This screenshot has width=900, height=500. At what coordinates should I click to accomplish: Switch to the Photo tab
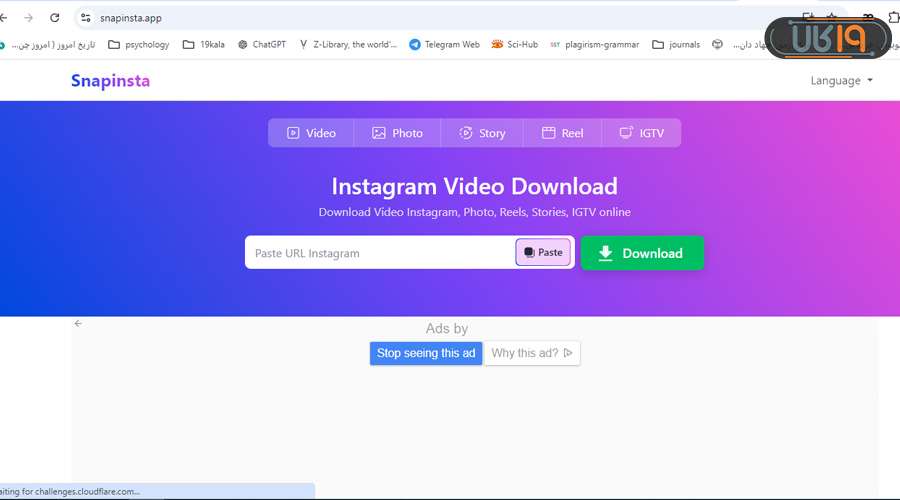397,133
